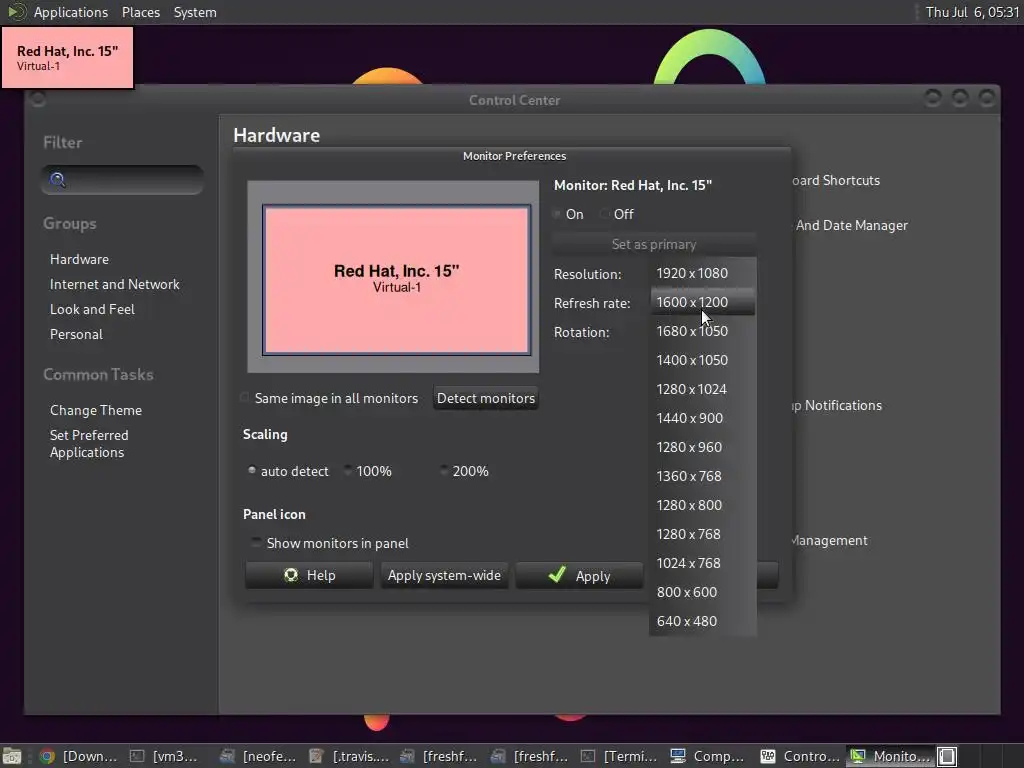The image size is (1024, 768).
Task: Select 1920 x 1080 resolution option
Action: tap(703, 273)
